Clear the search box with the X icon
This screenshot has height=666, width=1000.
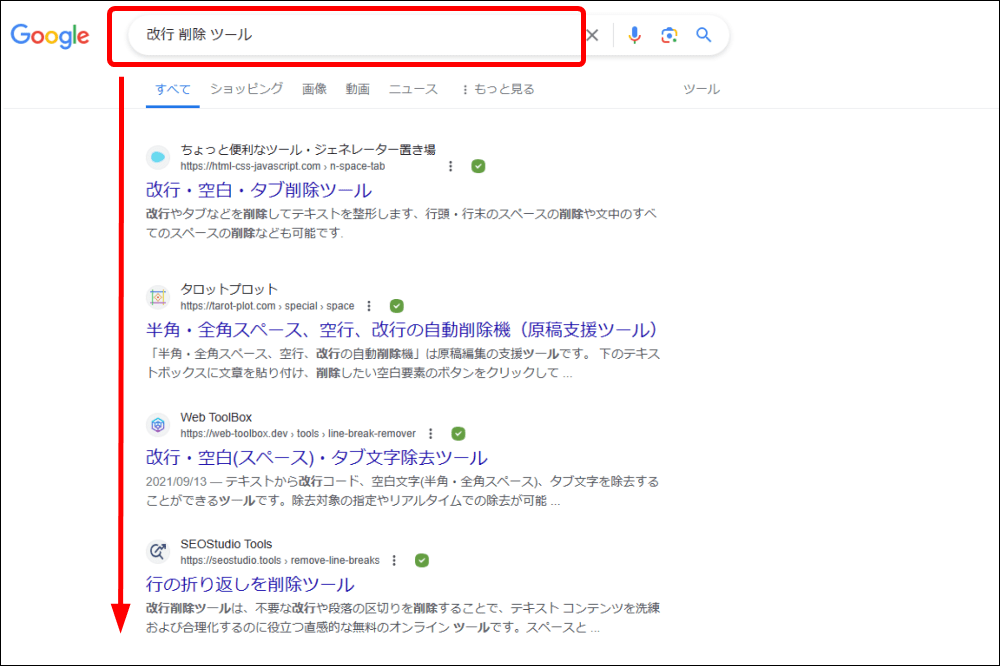pyautogui.click(x=592, y=35)
